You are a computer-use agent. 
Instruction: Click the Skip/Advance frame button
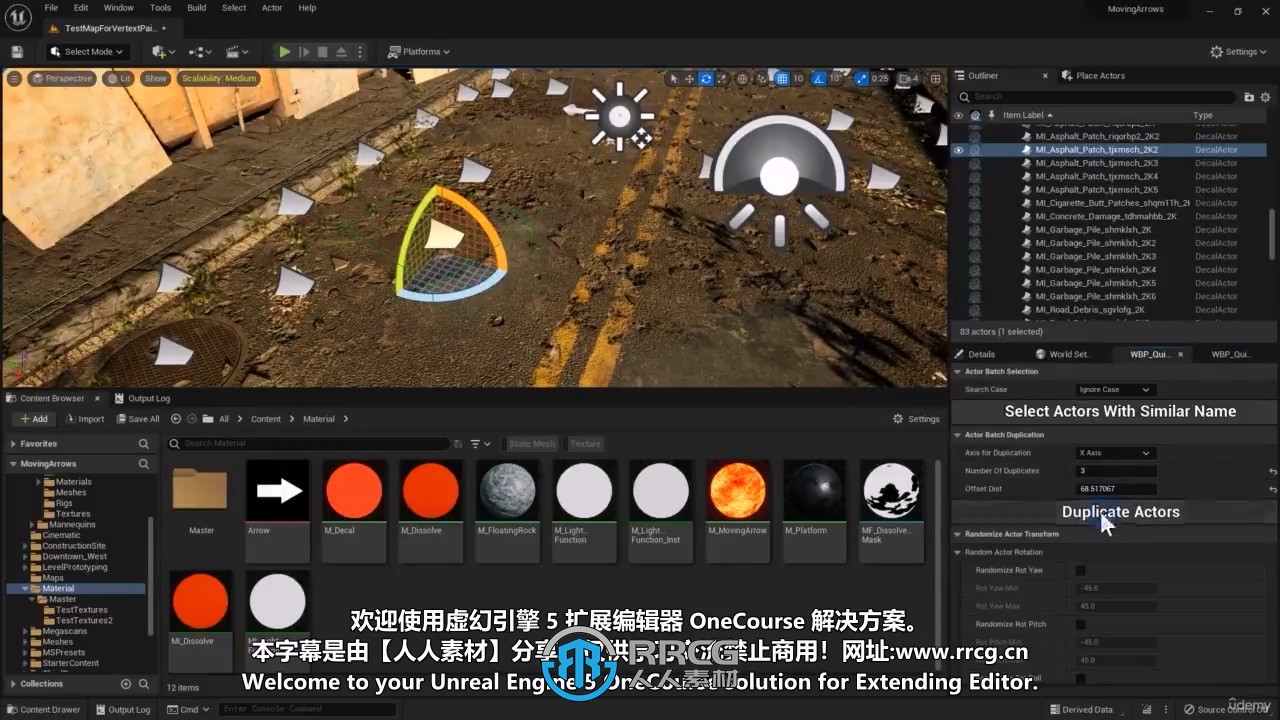[305, 52]
